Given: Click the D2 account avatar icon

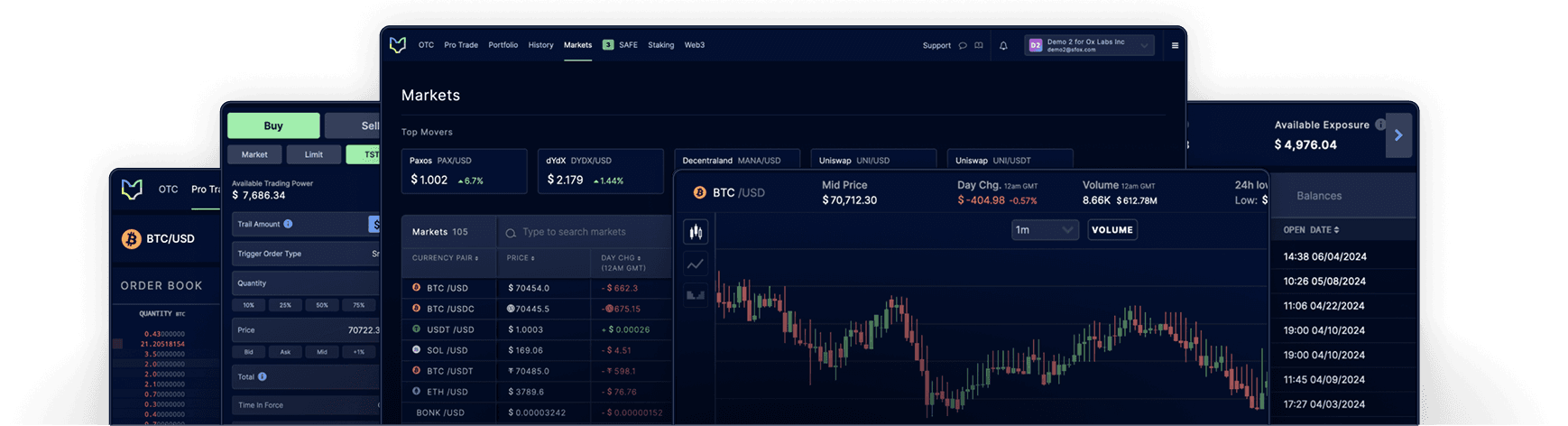Looking at the screenshot, I should coord(1036,45).
